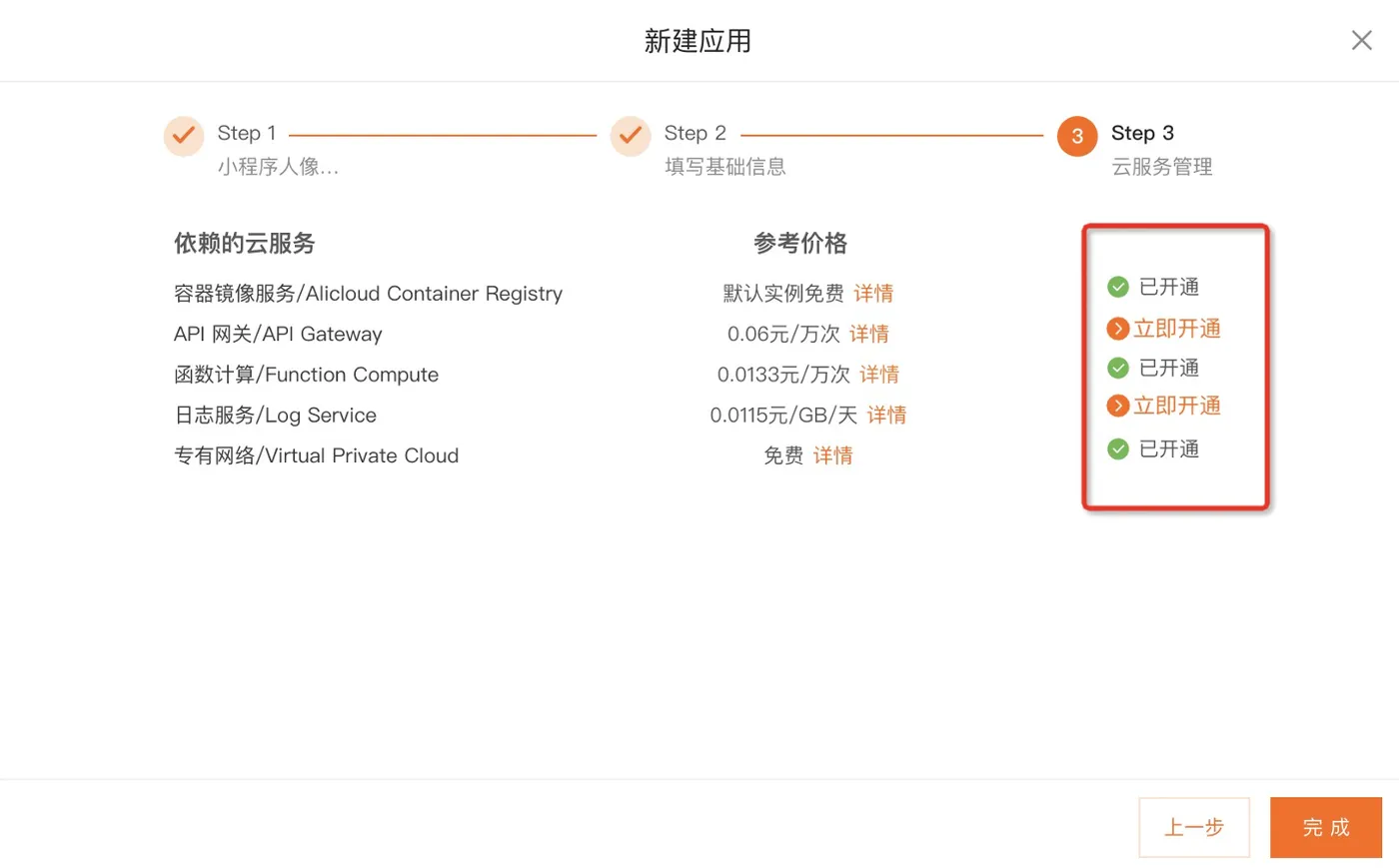Viewport: 1399px width, 868px height.
Task: Finish setup with the 完成 button
Action: (x=1326, y=827)
